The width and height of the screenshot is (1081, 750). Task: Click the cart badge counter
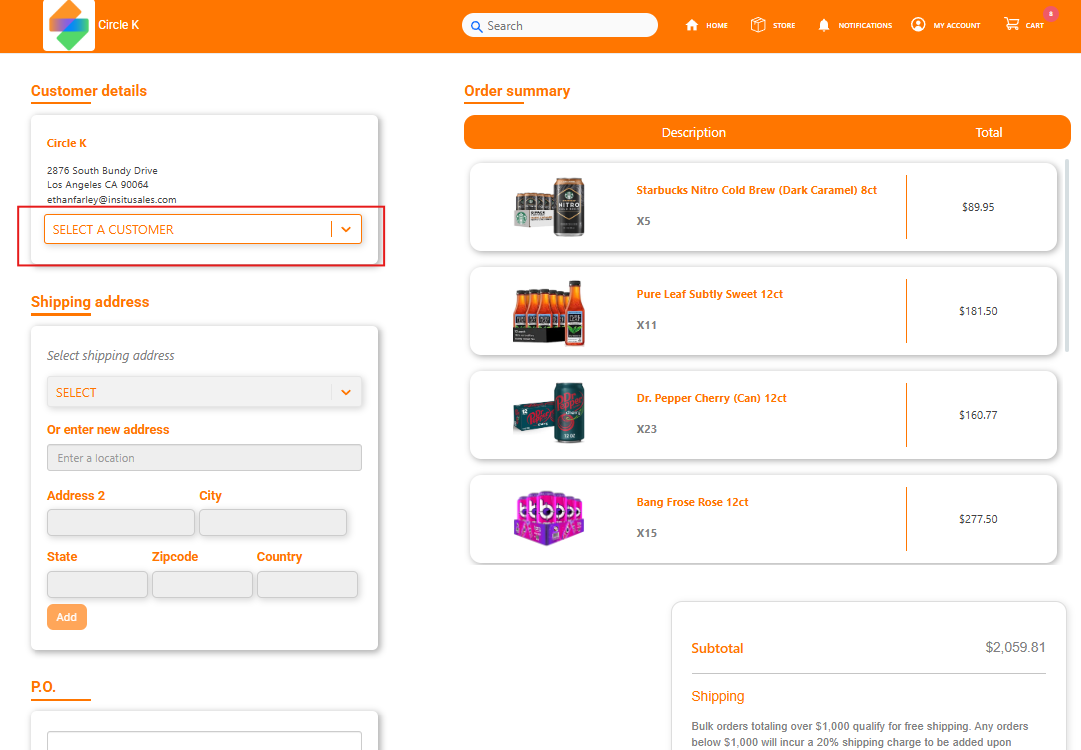[1051, 13]
